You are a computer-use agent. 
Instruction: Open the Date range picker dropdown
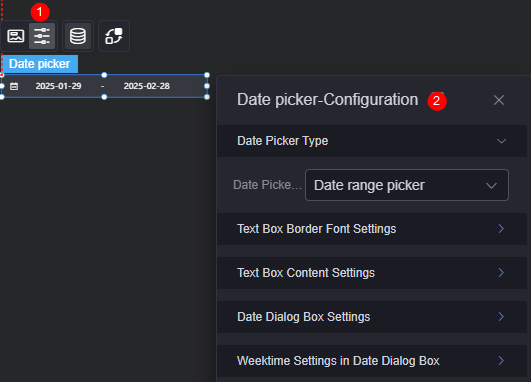[407, 185]
